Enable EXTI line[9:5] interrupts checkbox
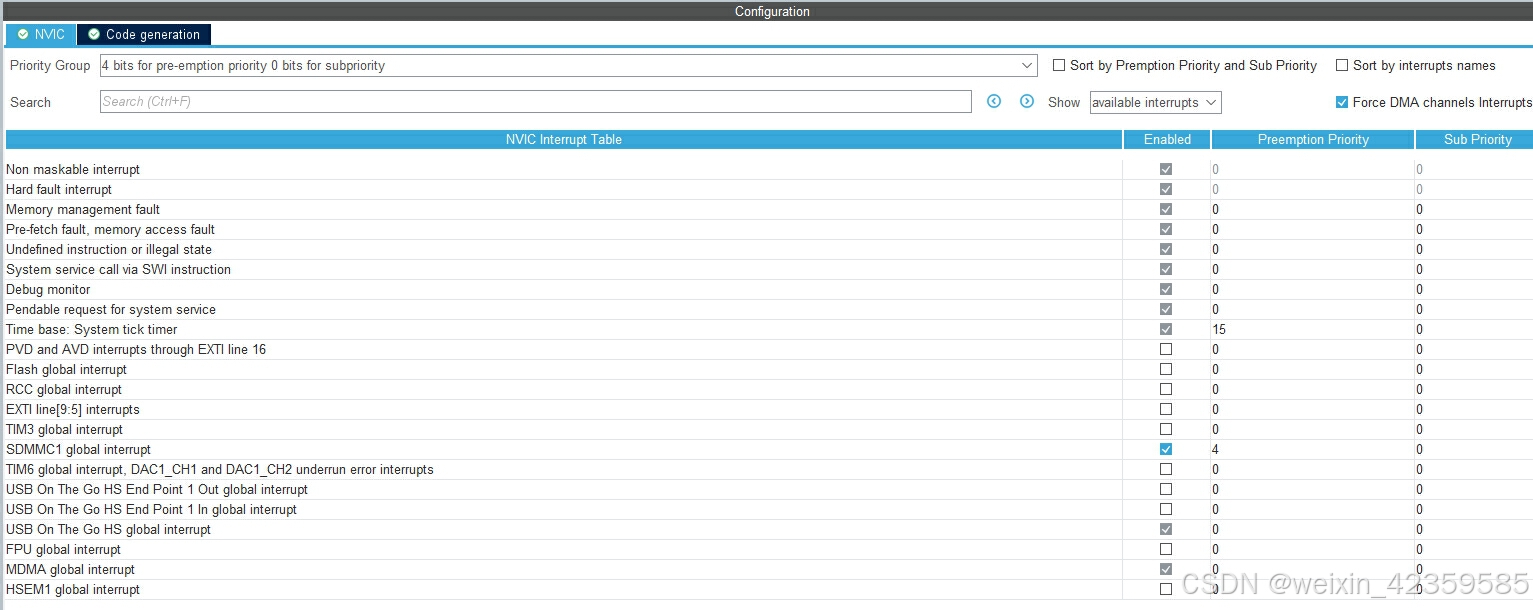Image resolution: width=1533 pixels, height=610 pixels. (x=1166, y=410)
